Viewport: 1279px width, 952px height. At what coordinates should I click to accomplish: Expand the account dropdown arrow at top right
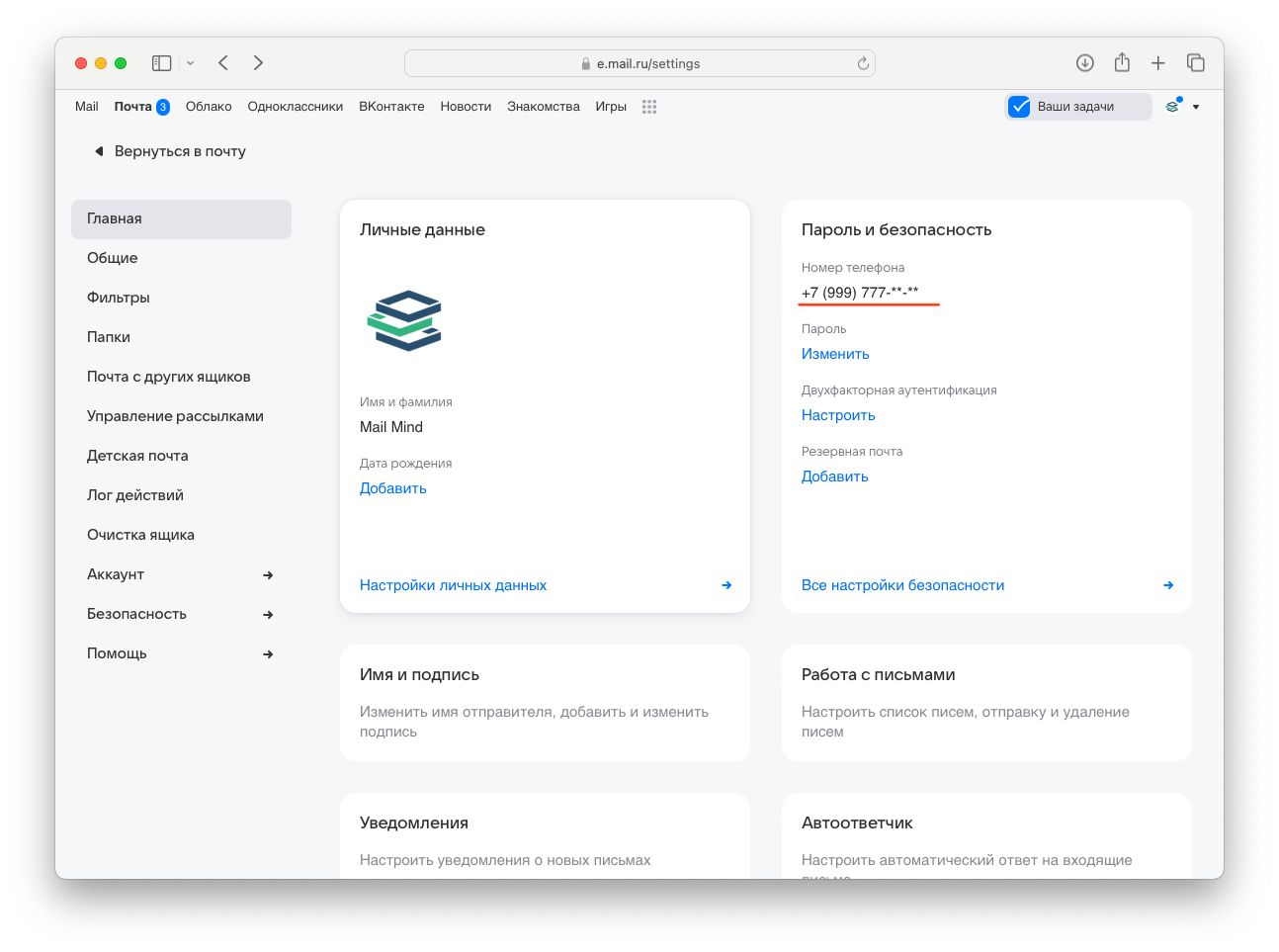pos(1196,107)
